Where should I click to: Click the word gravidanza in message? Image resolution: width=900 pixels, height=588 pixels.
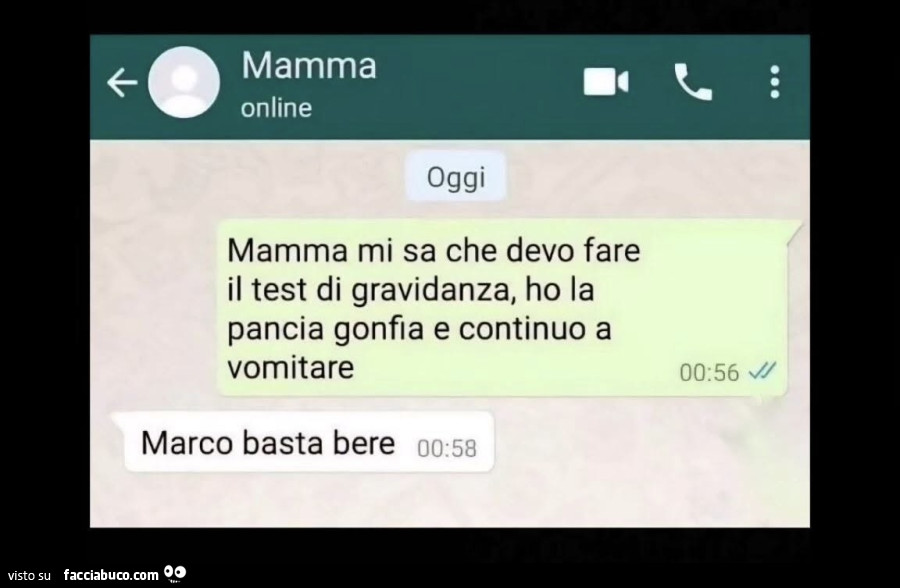(x=430, y=291)
